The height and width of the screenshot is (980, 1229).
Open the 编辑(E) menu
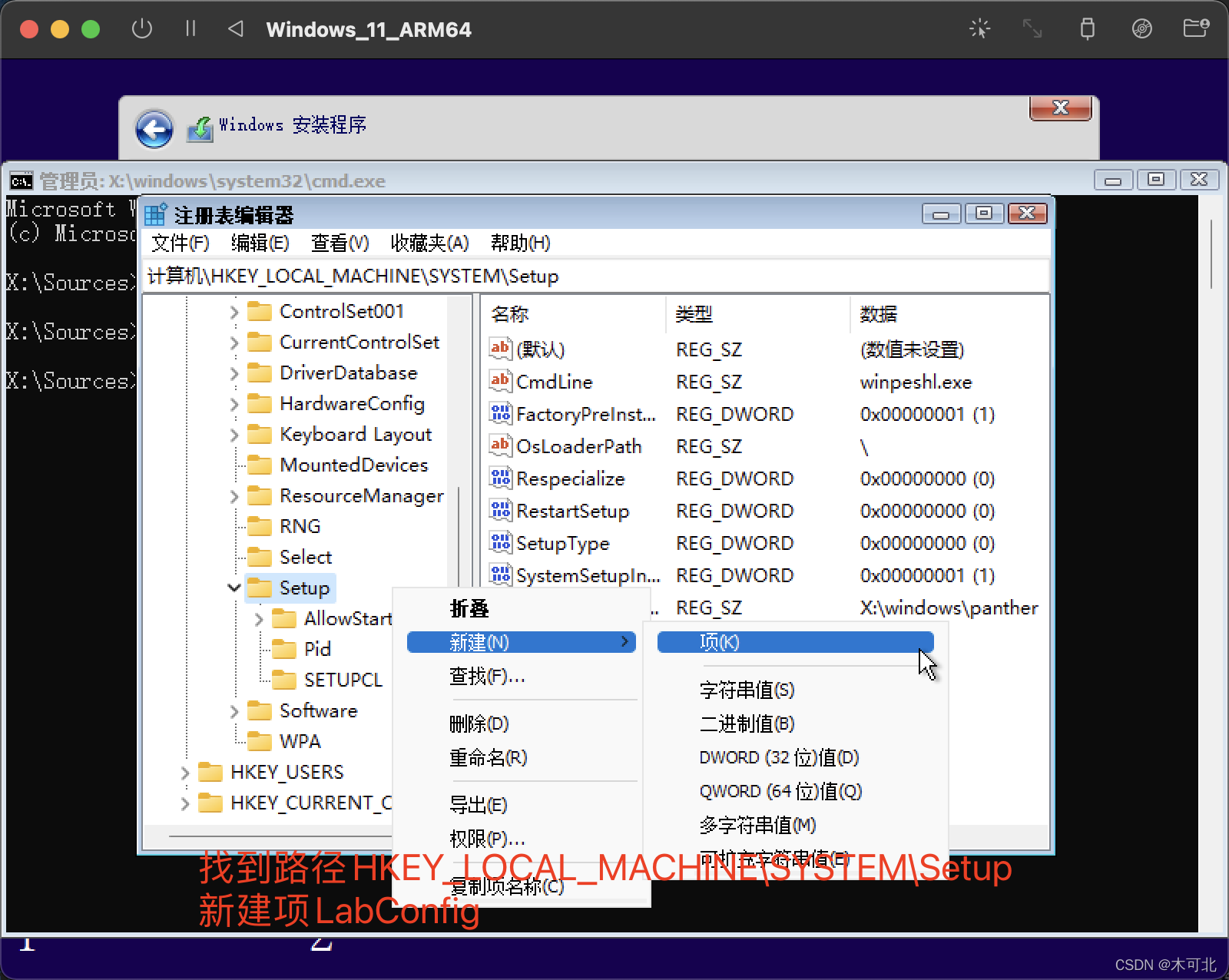coord(260,243)
